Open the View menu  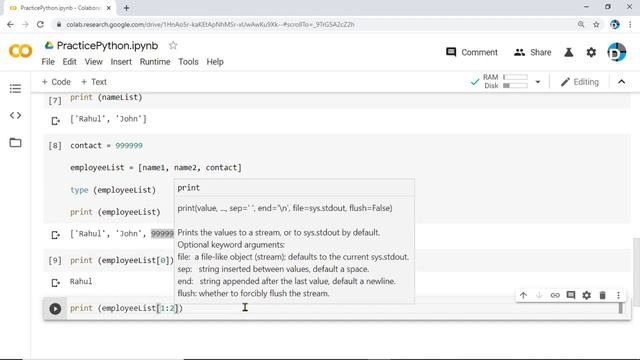[x=93, y=62]
